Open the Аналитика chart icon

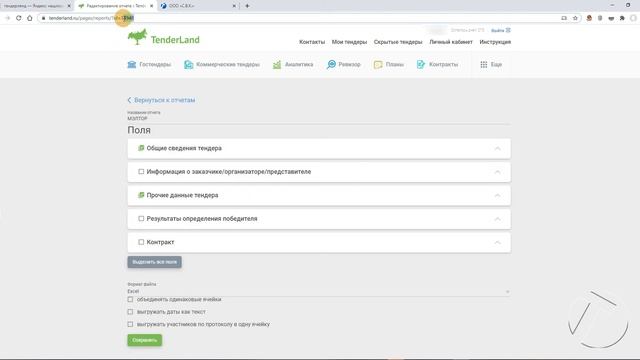277,64
